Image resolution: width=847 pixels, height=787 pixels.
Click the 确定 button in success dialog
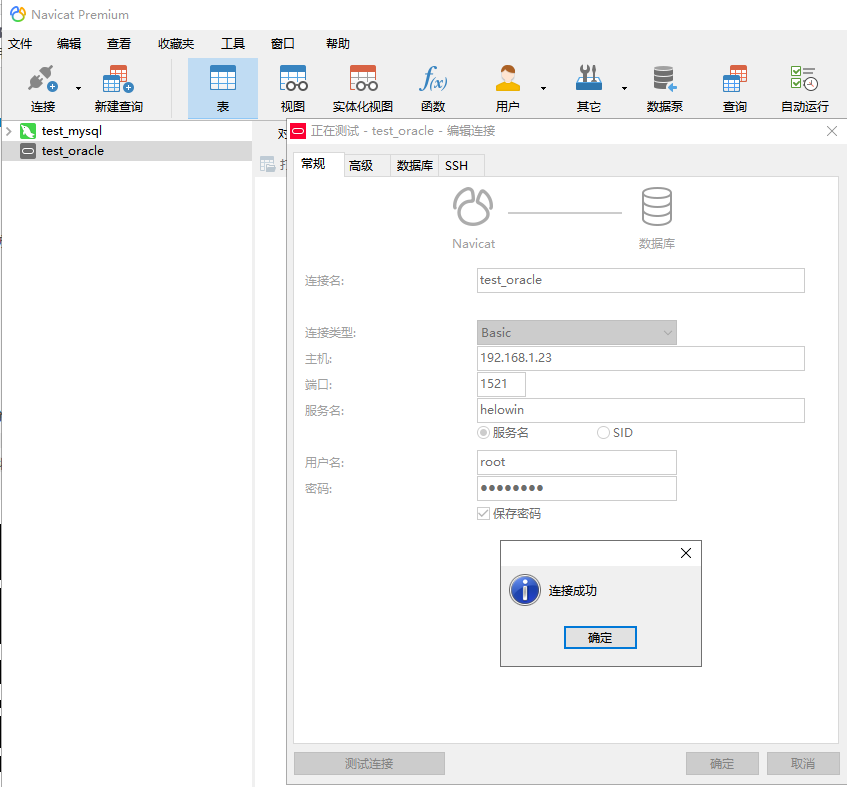point(600,637)
